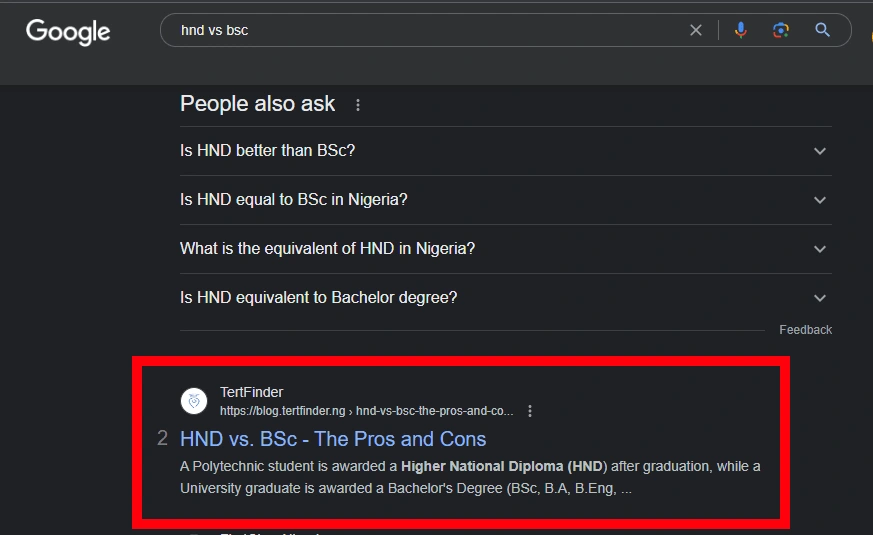Click the Feedback link
873x535 pixels.
(805, 330)
